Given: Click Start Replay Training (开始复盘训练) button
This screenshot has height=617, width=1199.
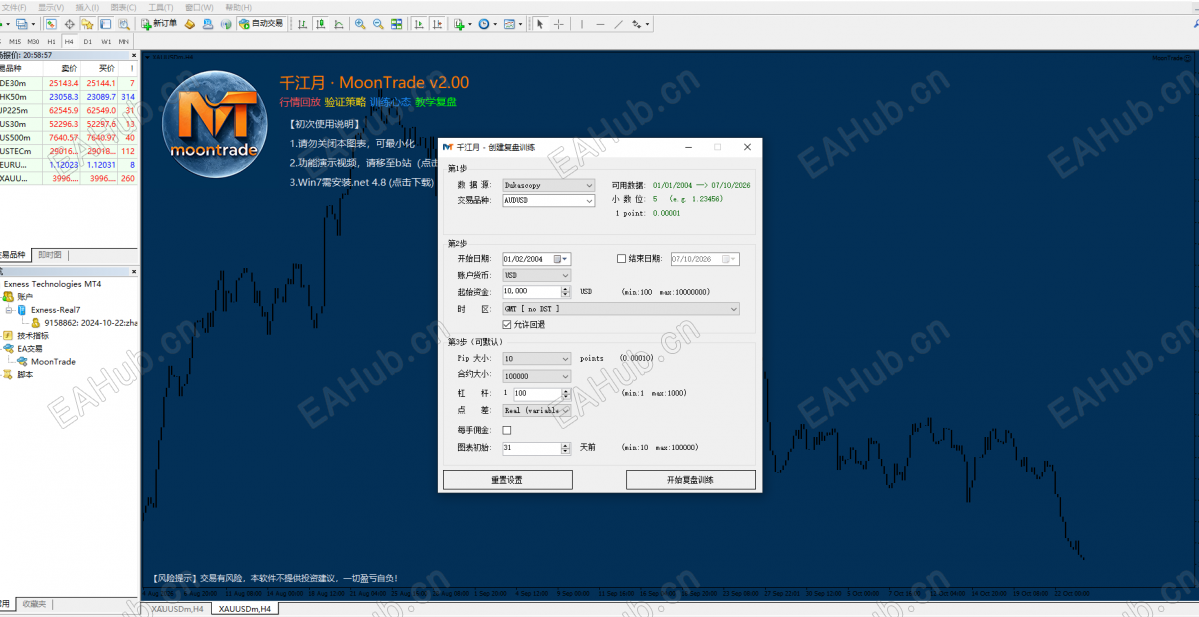Looking at the screenshot, I should point(690,480).
